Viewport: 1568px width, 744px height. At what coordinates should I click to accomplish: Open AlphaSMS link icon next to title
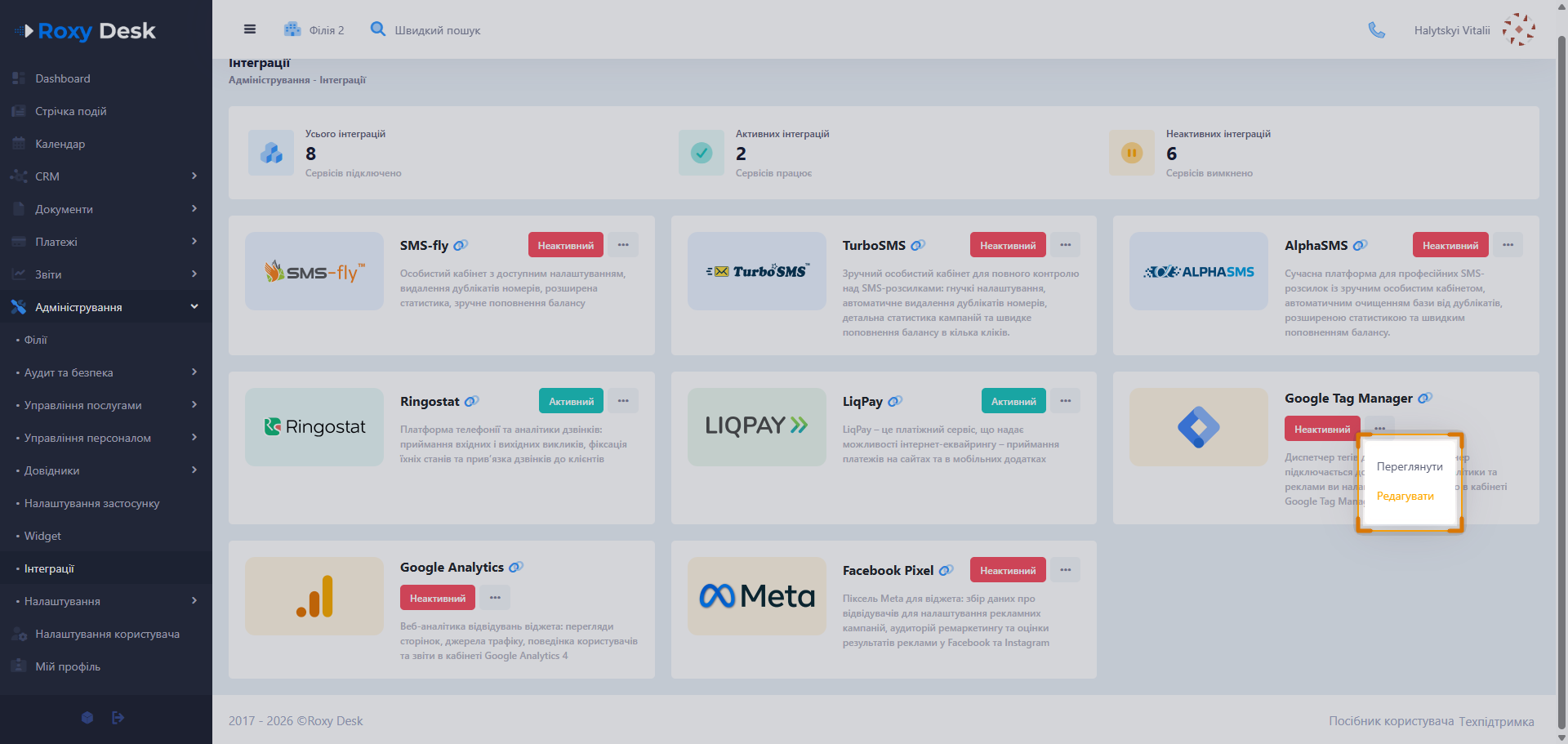coord(1360,245)
